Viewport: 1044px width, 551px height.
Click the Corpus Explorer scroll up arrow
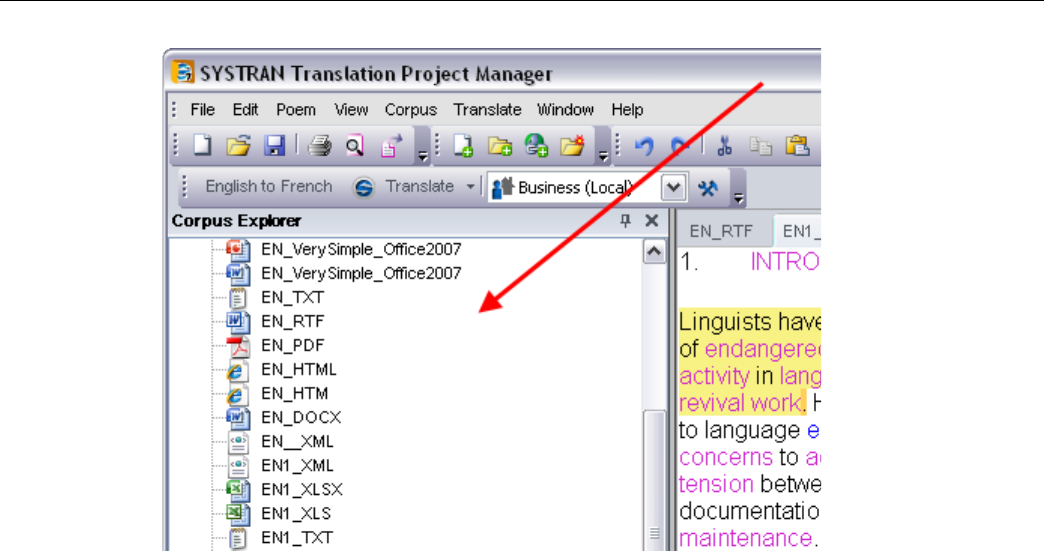coord(654,252)
